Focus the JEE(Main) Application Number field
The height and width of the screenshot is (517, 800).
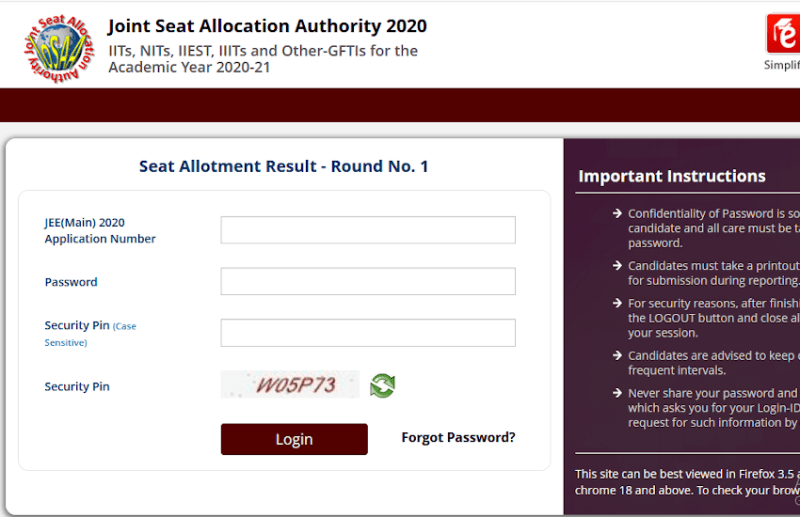pos(368,230)
